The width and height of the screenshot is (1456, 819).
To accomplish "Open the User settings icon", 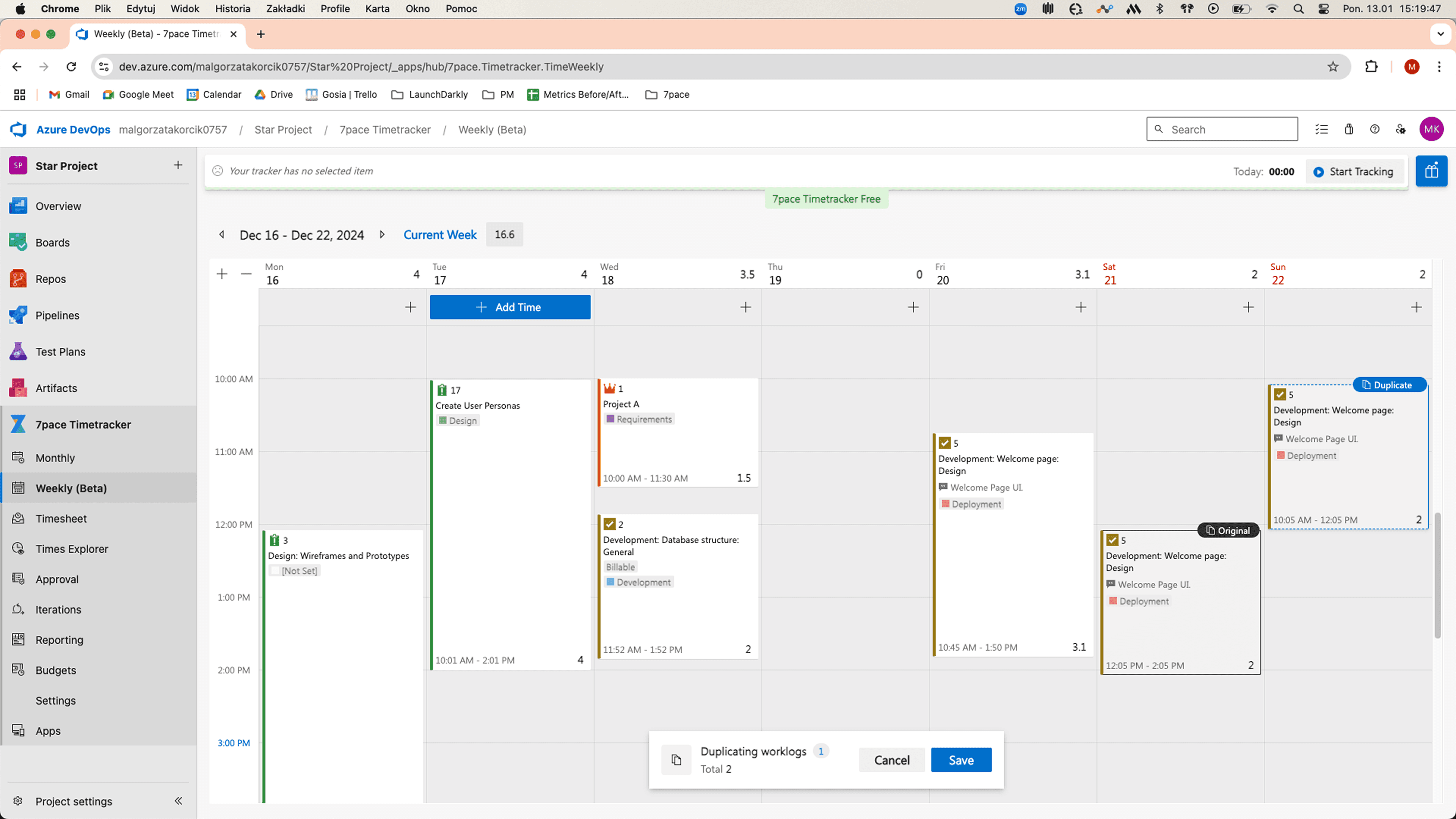I will click(1401, 129).
